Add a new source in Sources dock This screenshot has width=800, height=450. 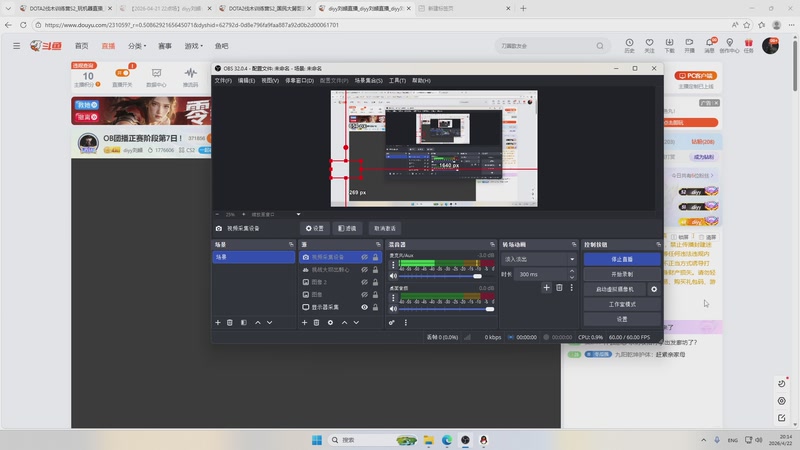point(305,322)
